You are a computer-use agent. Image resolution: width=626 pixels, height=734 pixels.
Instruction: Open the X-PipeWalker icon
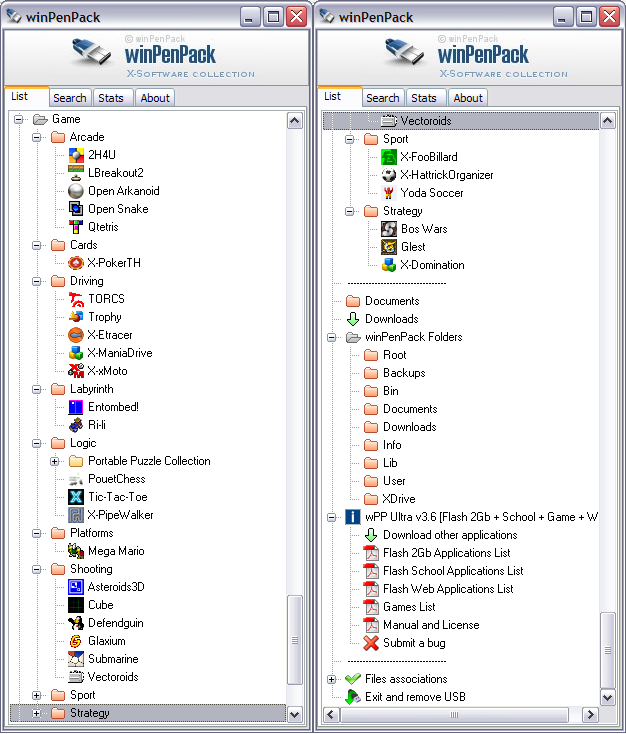pyautogui.click(x=76, y=515)
